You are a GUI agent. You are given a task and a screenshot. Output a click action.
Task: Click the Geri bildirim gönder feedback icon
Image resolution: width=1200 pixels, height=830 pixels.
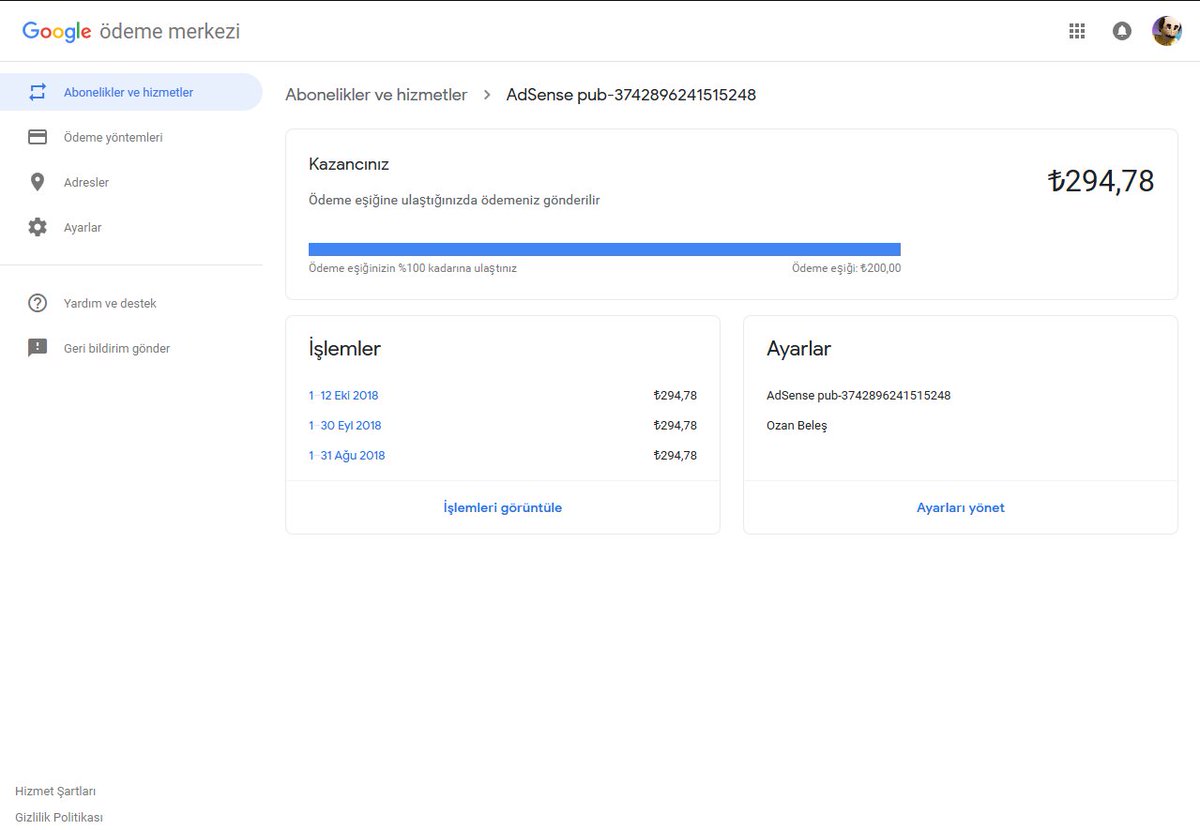coord(37,348)
